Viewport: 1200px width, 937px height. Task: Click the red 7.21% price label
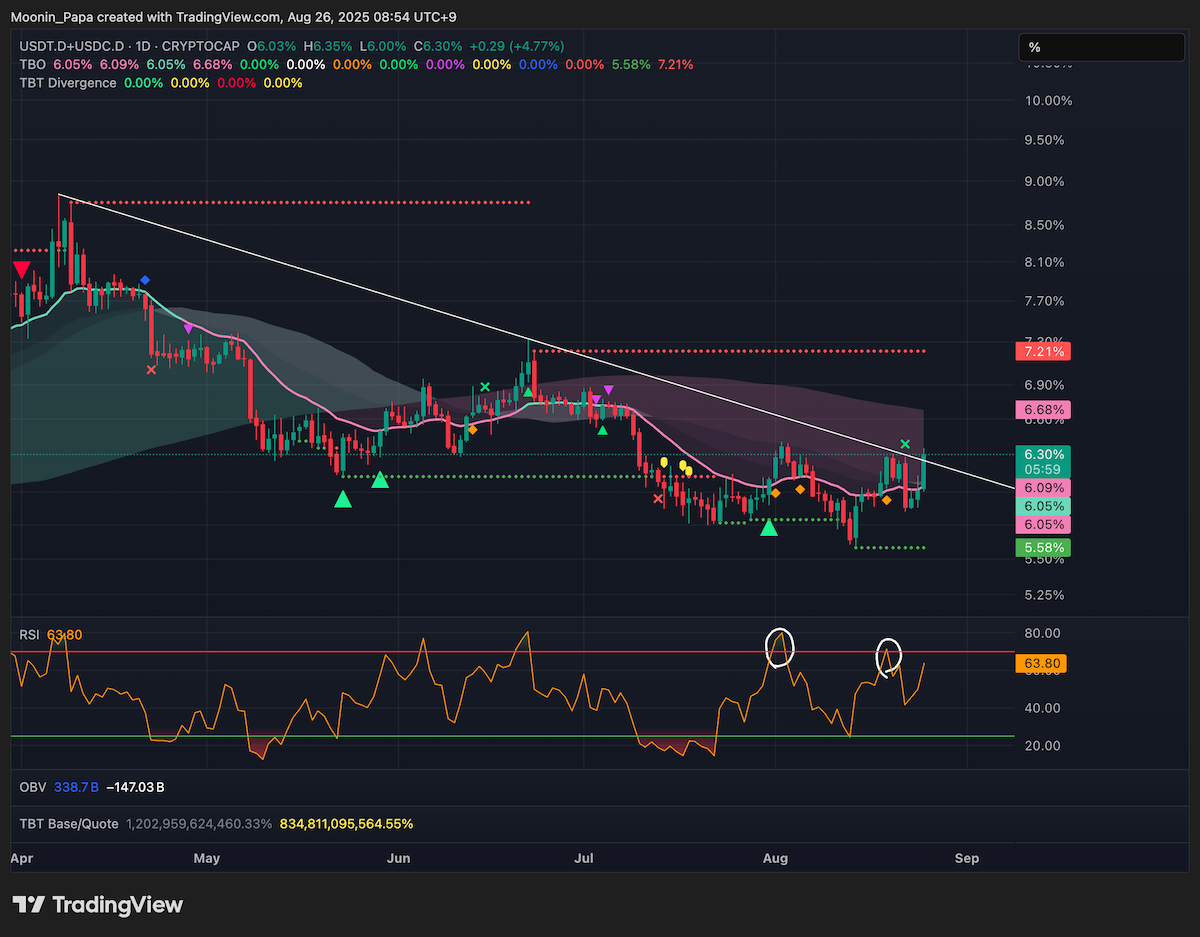point(1042,351)
